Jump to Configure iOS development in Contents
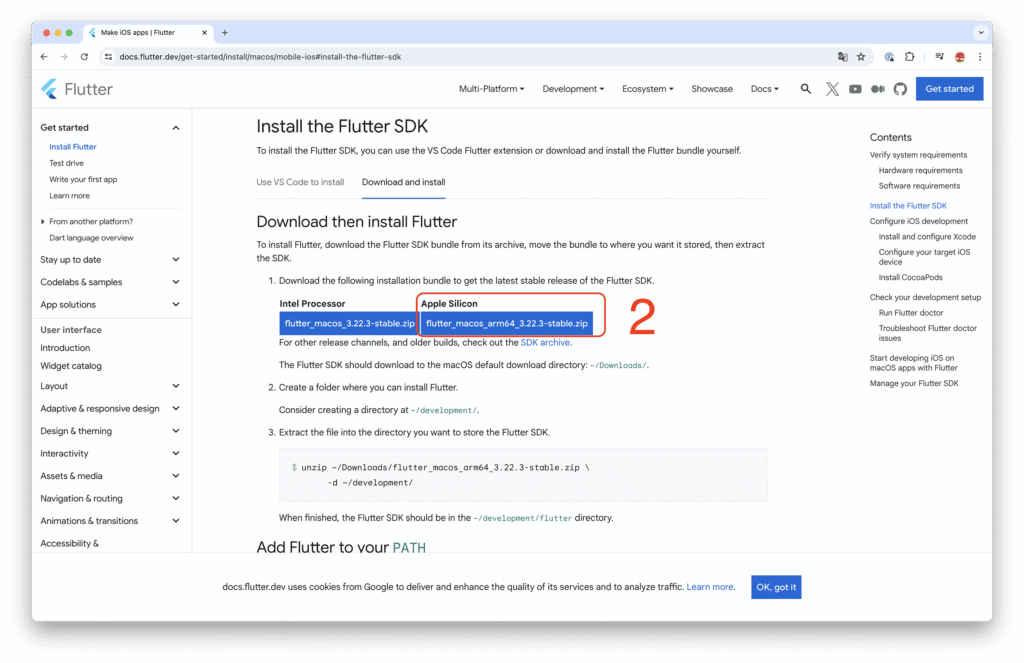Image resolution: width=1024 pixels, height=663 pixels. coord(918,221)
